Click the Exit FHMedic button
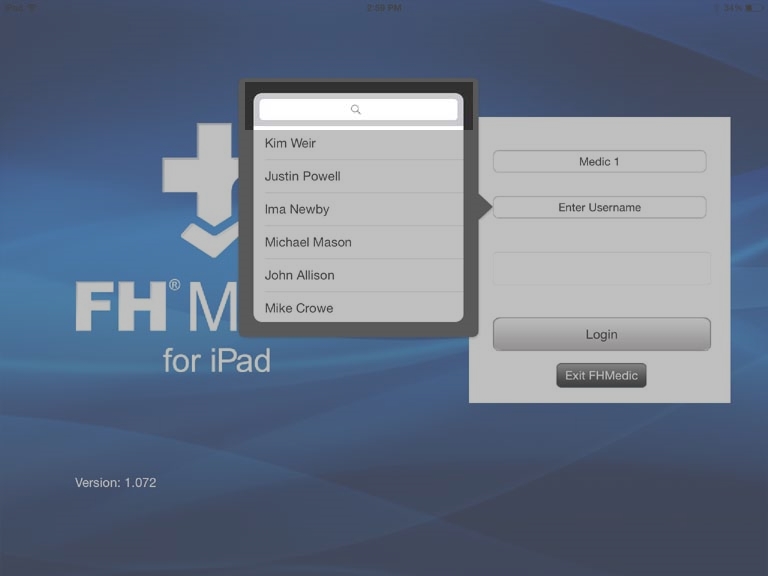768x576 pixels. click(x=601, y=375)
